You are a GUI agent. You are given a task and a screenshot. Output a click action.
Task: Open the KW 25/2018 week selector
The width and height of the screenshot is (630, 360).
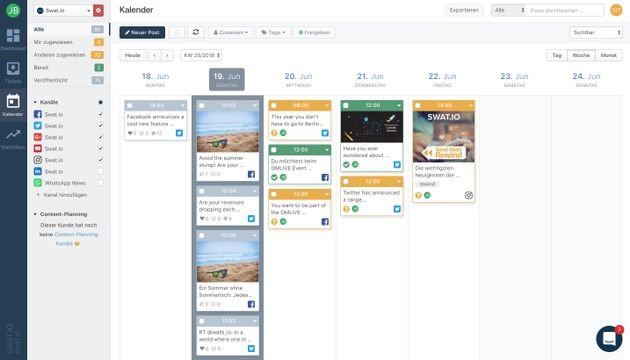[x=201, y=55]
